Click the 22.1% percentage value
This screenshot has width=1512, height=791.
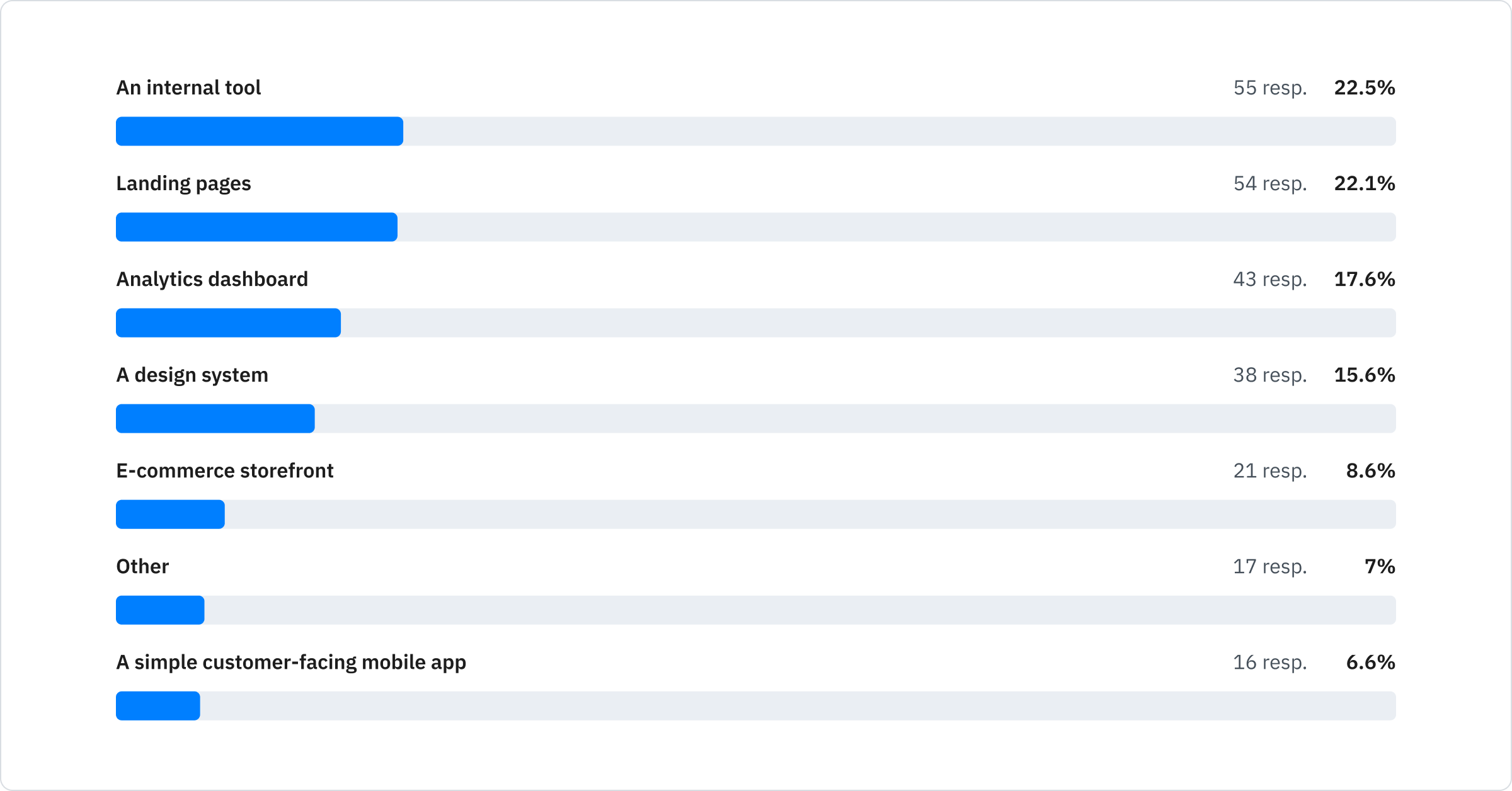(1364, 183)
